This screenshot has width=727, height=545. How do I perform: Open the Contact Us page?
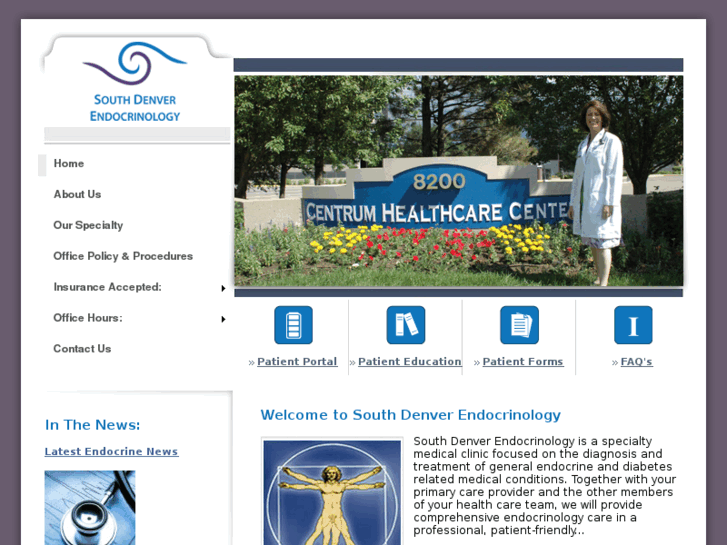(x=82, y=349)
